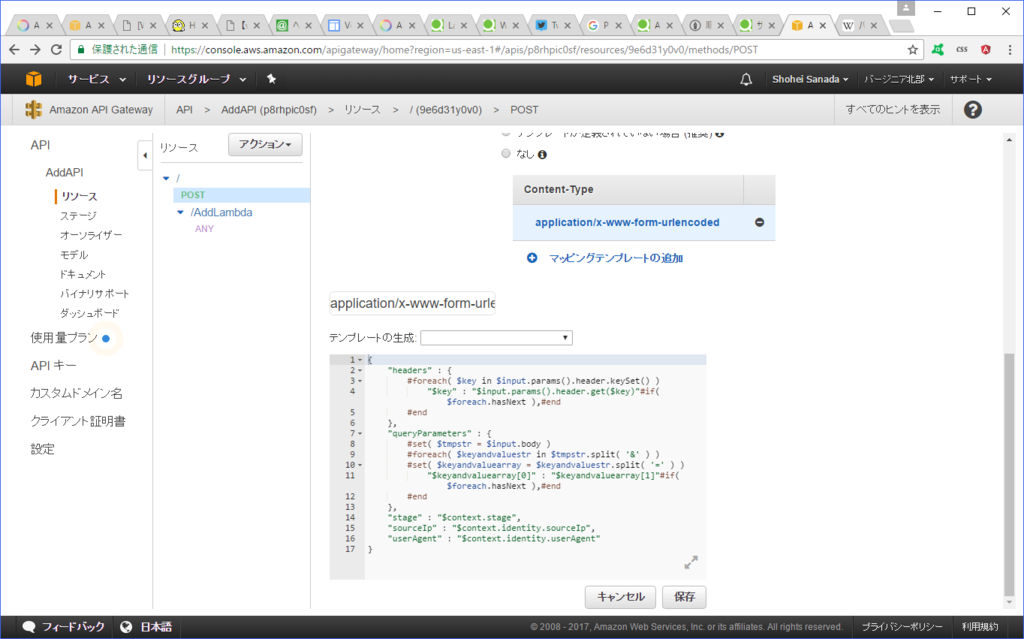
Task: Open the サービス dropdown menu
Action: [x=97, y=79]
